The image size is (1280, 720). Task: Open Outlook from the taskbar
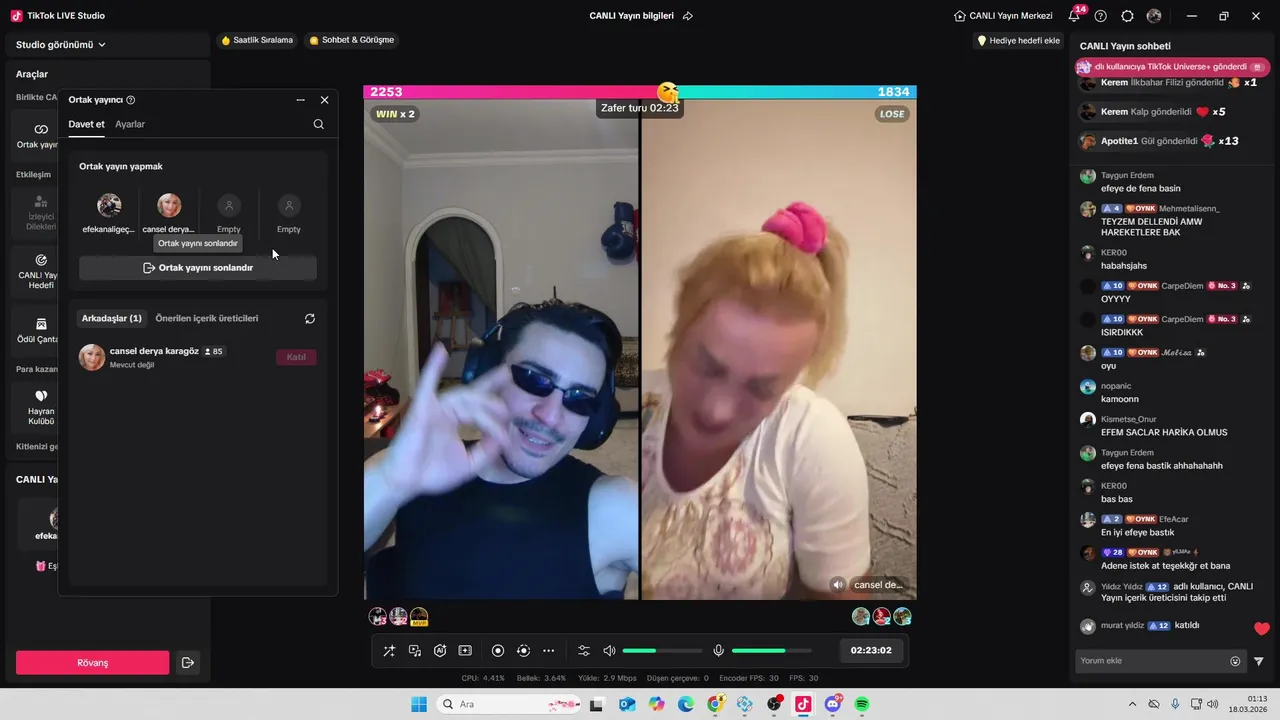click(x=627, y=704)
